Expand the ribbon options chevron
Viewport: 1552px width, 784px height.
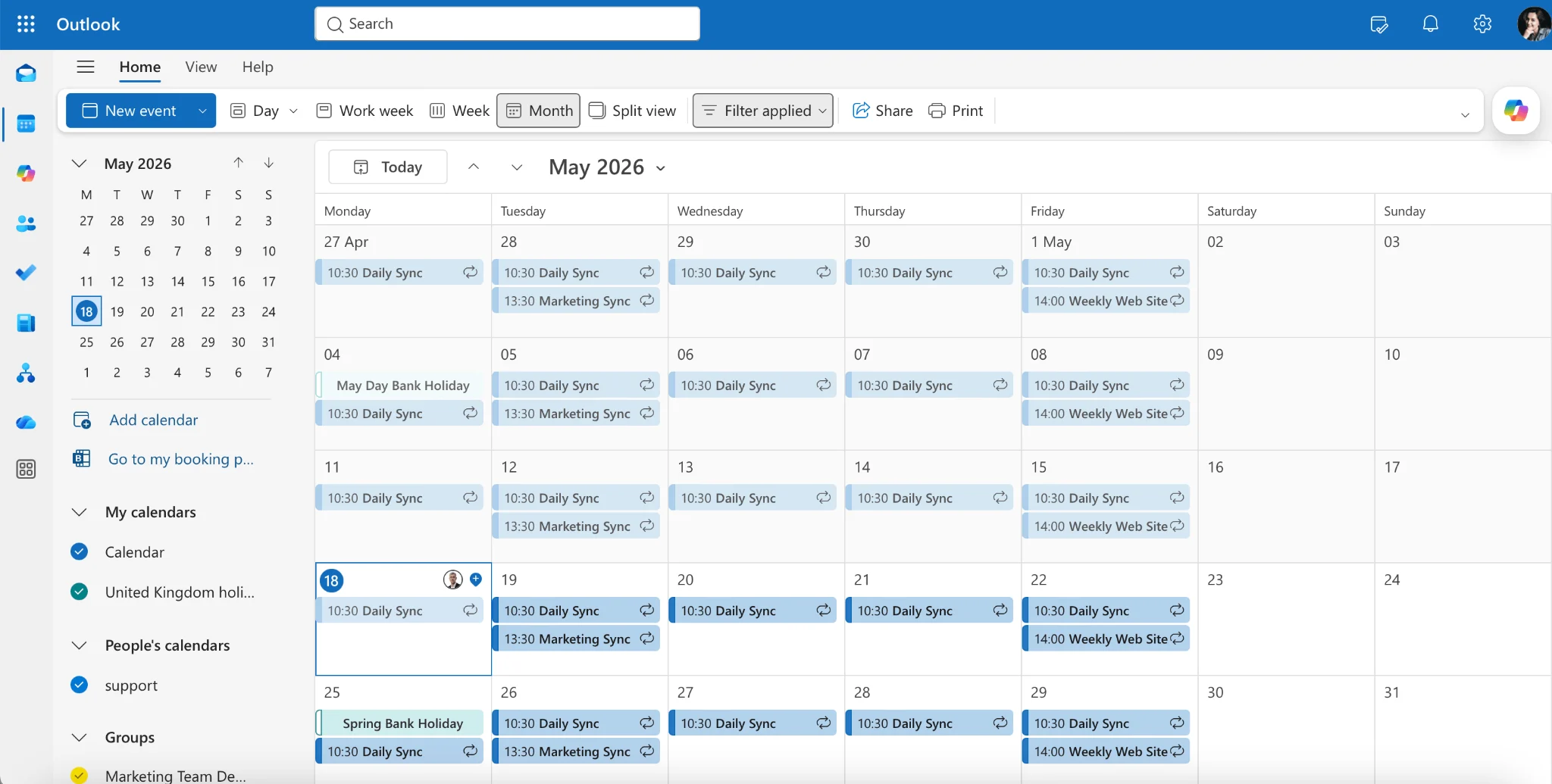[1465, 114]
